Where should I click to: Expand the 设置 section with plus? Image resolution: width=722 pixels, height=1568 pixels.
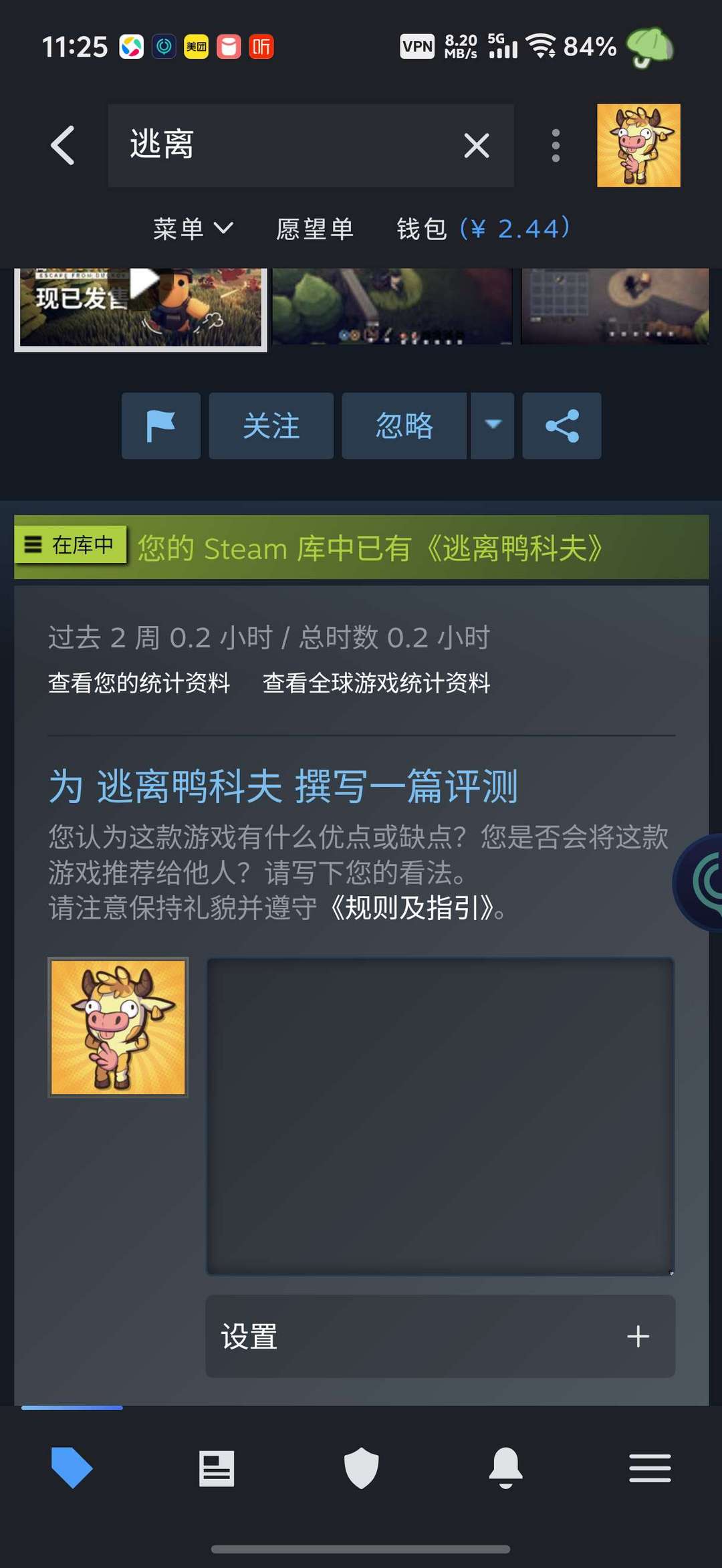click(x=441, y=1337)
